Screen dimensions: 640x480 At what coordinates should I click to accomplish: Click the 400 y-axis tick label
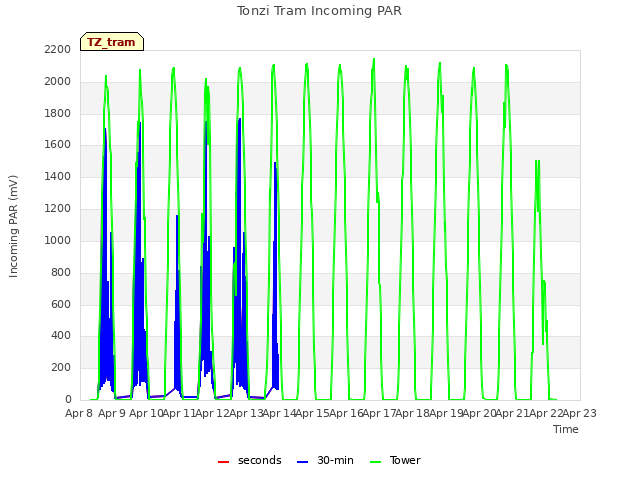coord(61,336)
